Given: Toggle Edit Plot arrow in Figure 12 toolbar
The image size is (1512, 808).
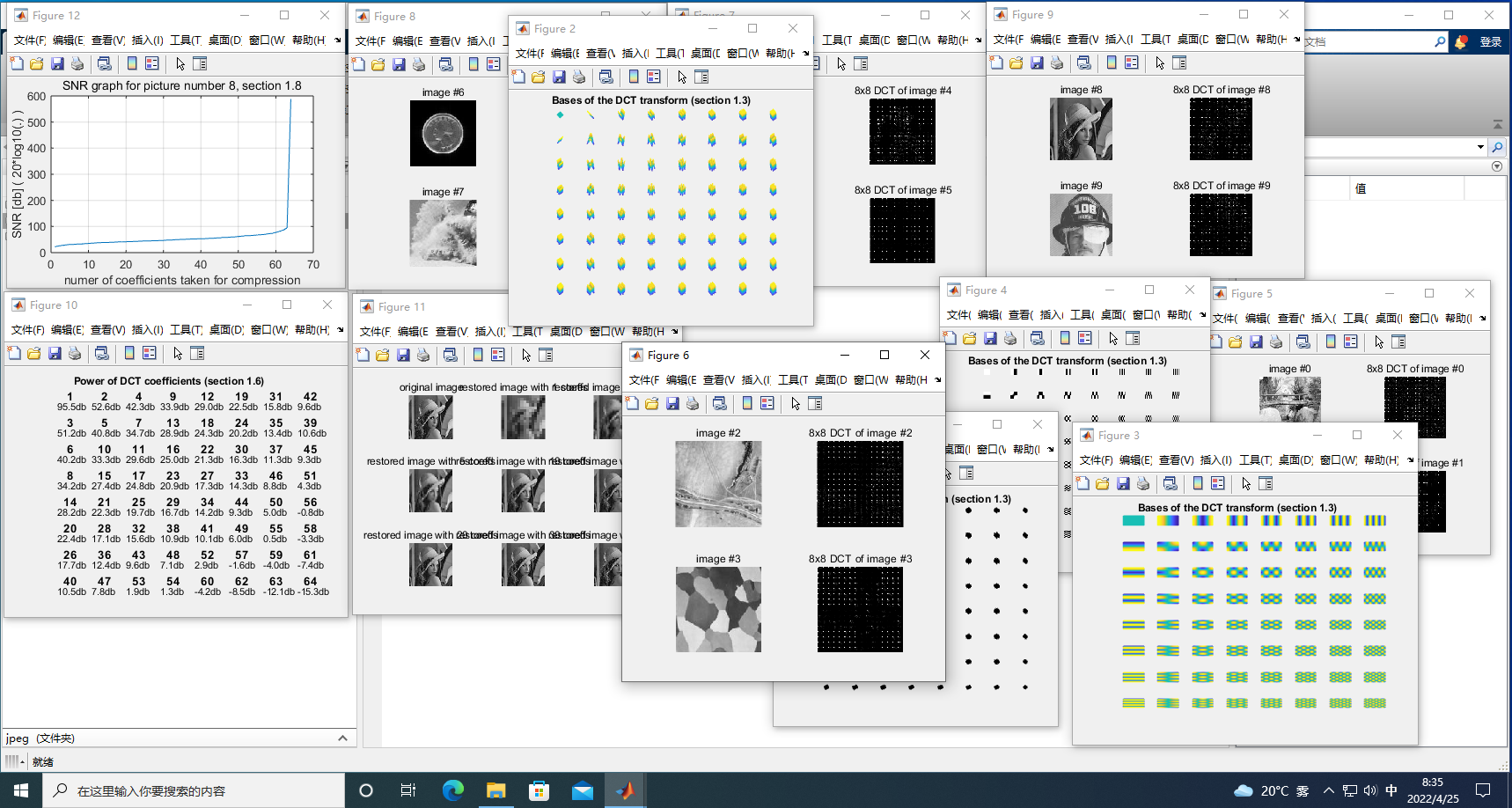Looking at the screenshot, I should point(180,63).
